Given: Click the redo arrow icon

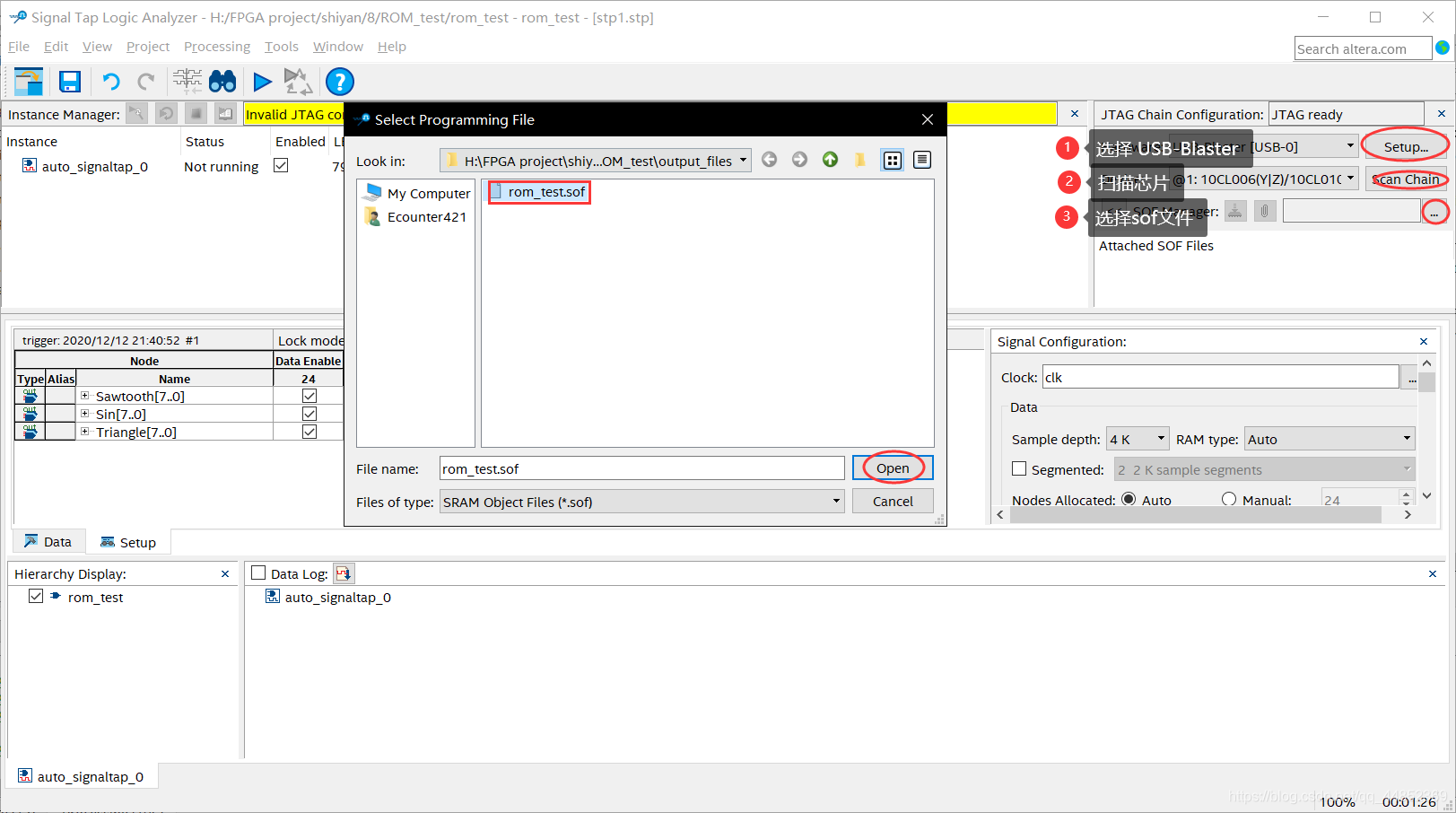Looking at the screenshot, I should 145,82.
